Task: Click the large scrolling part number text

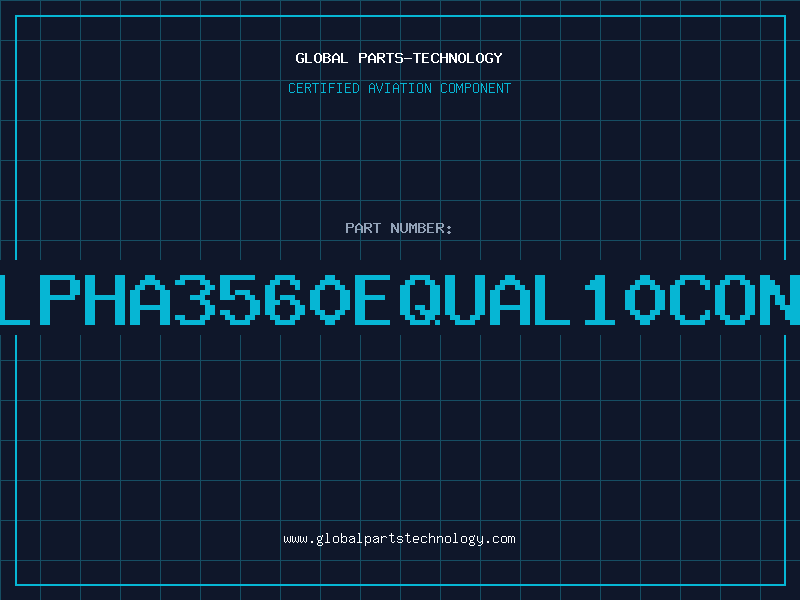Action: pyautogui.click(x=400, y=300)
